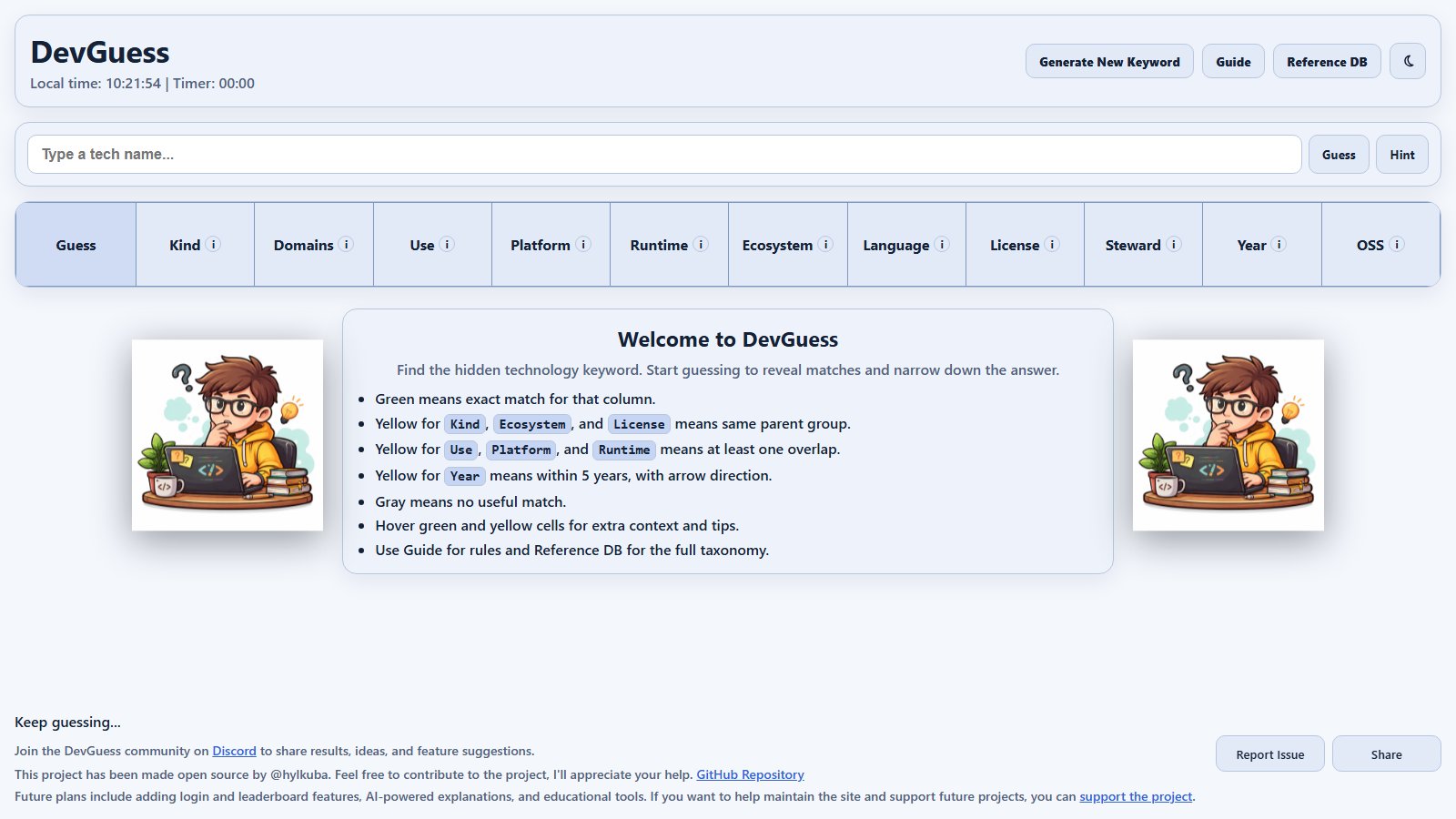This screenshot has height=819, width=1456.
Task: Open the info icon next to Use
Action: click(x=447, y=244)
